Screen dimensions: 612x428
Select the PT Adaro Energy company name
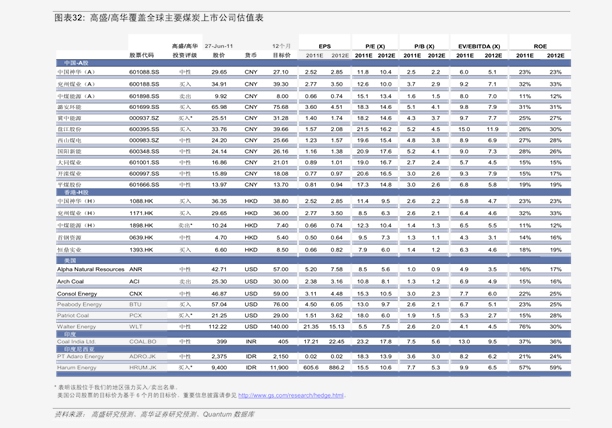80,356
